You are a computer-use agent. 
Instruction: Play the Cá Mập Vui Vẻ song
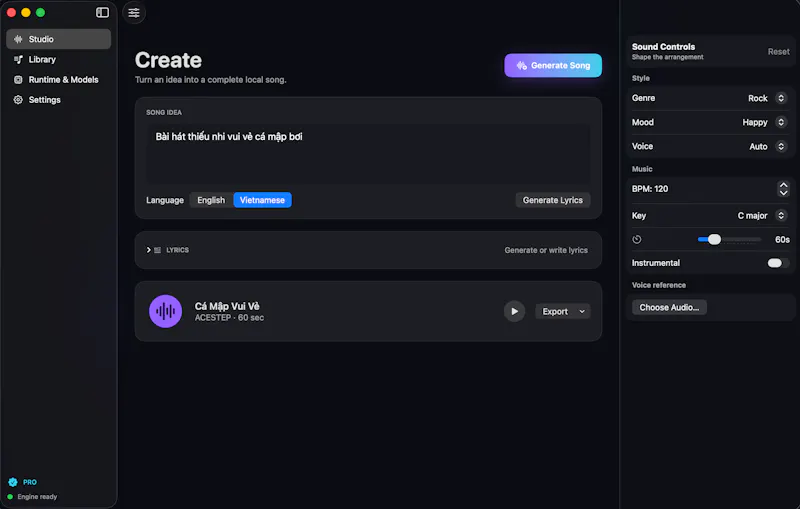coord(514,311)
